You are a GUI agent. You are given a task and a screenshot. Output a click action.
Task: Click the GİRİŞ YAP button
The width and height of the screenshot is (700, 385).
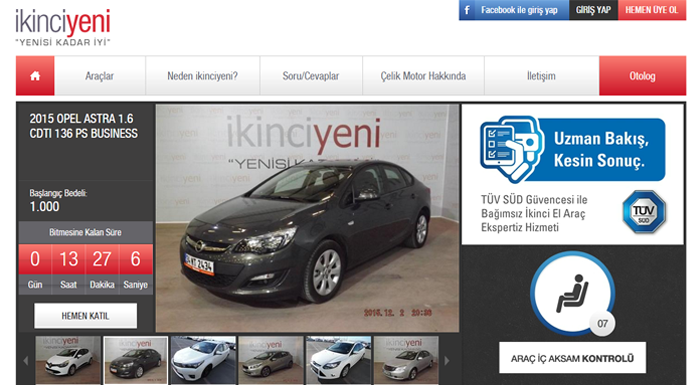pos(593,10)
